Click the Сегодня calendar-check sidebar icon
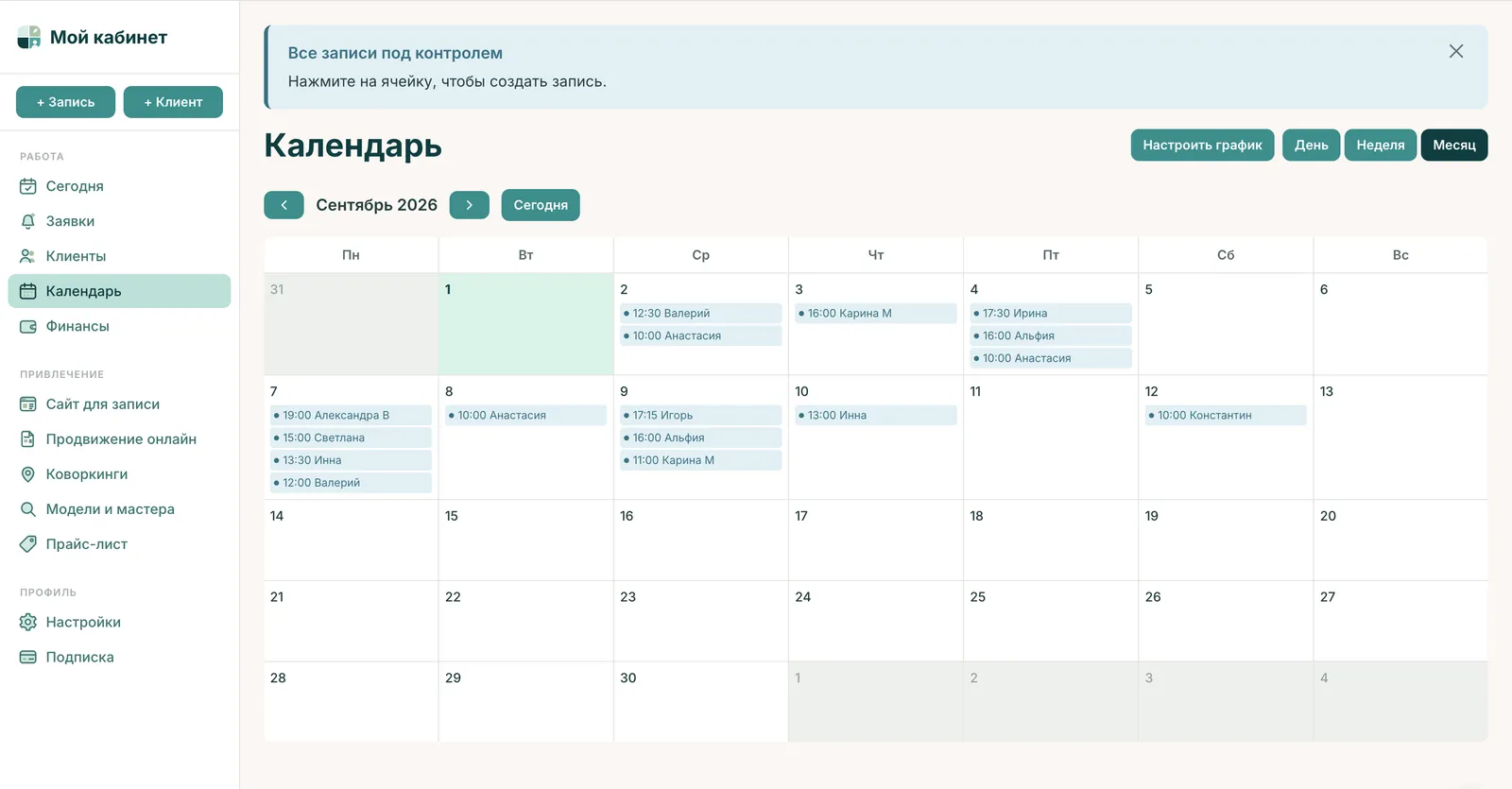This screenshot has height=789, width=1512. (28, 186)
